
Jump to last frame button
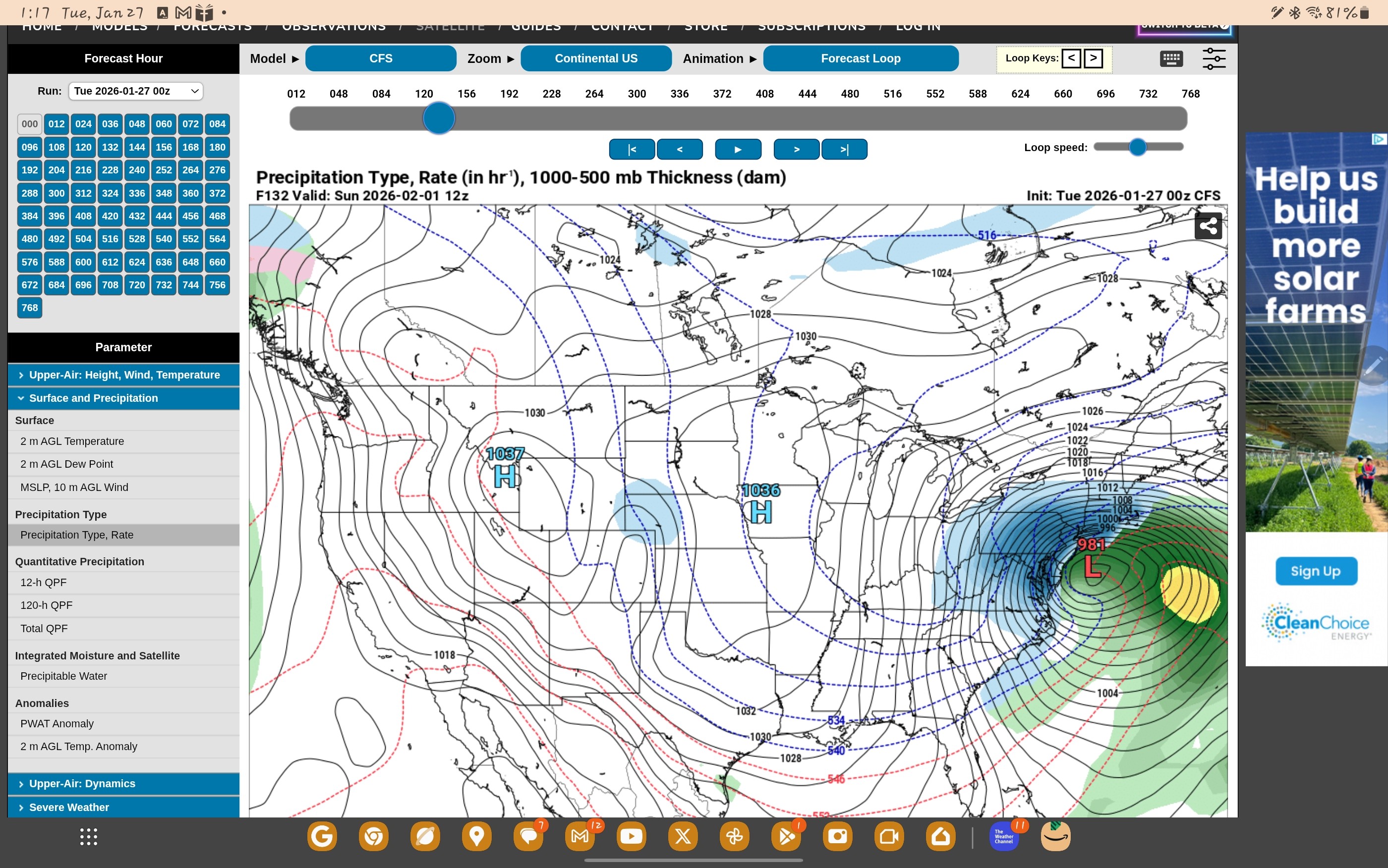(844, 149)
